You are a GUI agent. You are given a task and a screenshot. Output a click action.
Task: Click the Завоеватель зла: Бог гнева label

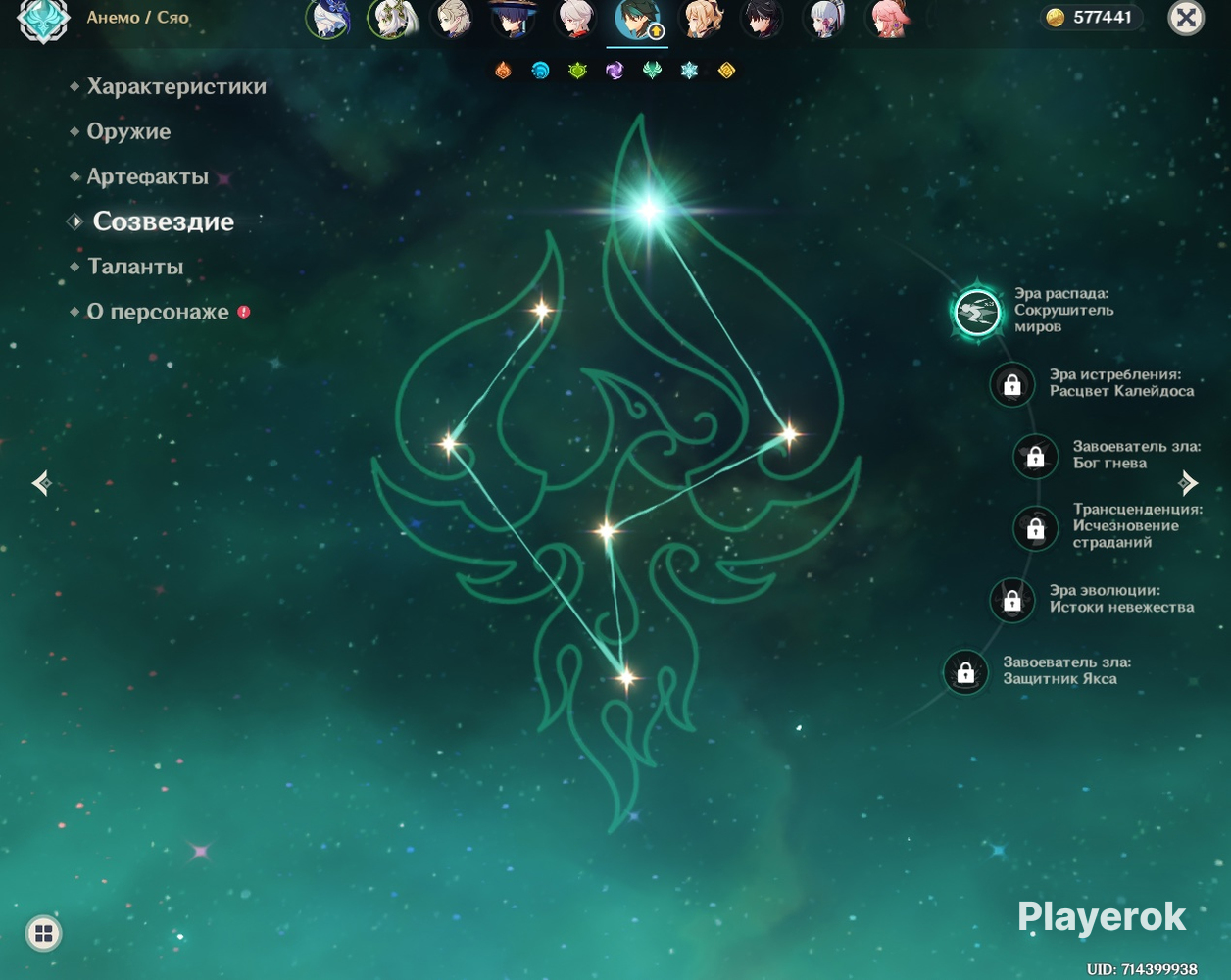pyautogui.click(x=1136, y=455)
